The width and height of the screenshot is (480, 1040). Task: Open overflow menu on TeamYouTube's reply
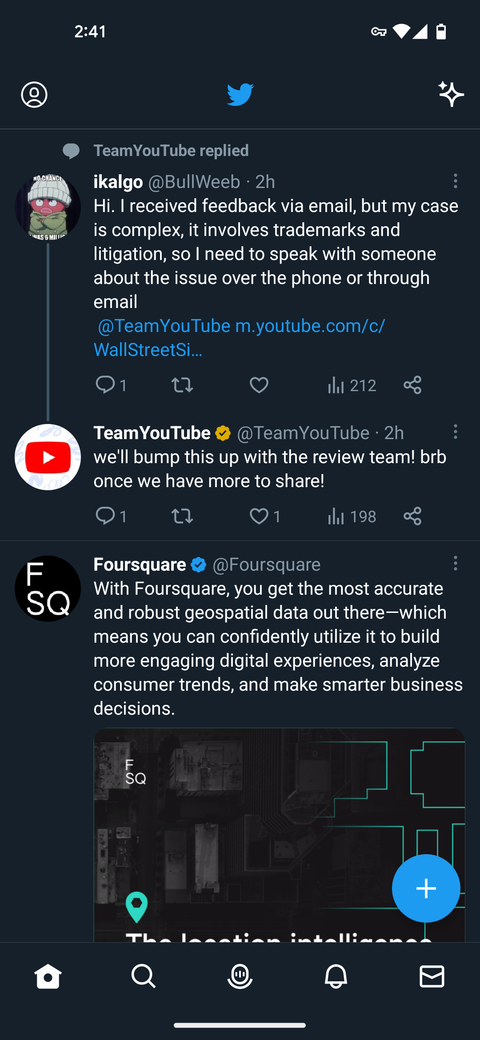455,432
